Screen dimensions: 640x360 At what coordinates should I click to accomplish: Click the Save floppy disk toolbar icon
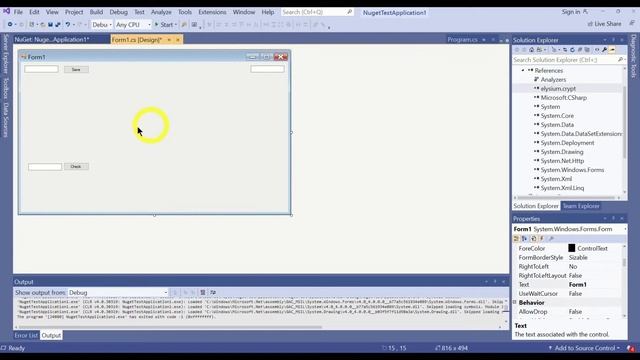pyautogui.click(x=50, y=24)
